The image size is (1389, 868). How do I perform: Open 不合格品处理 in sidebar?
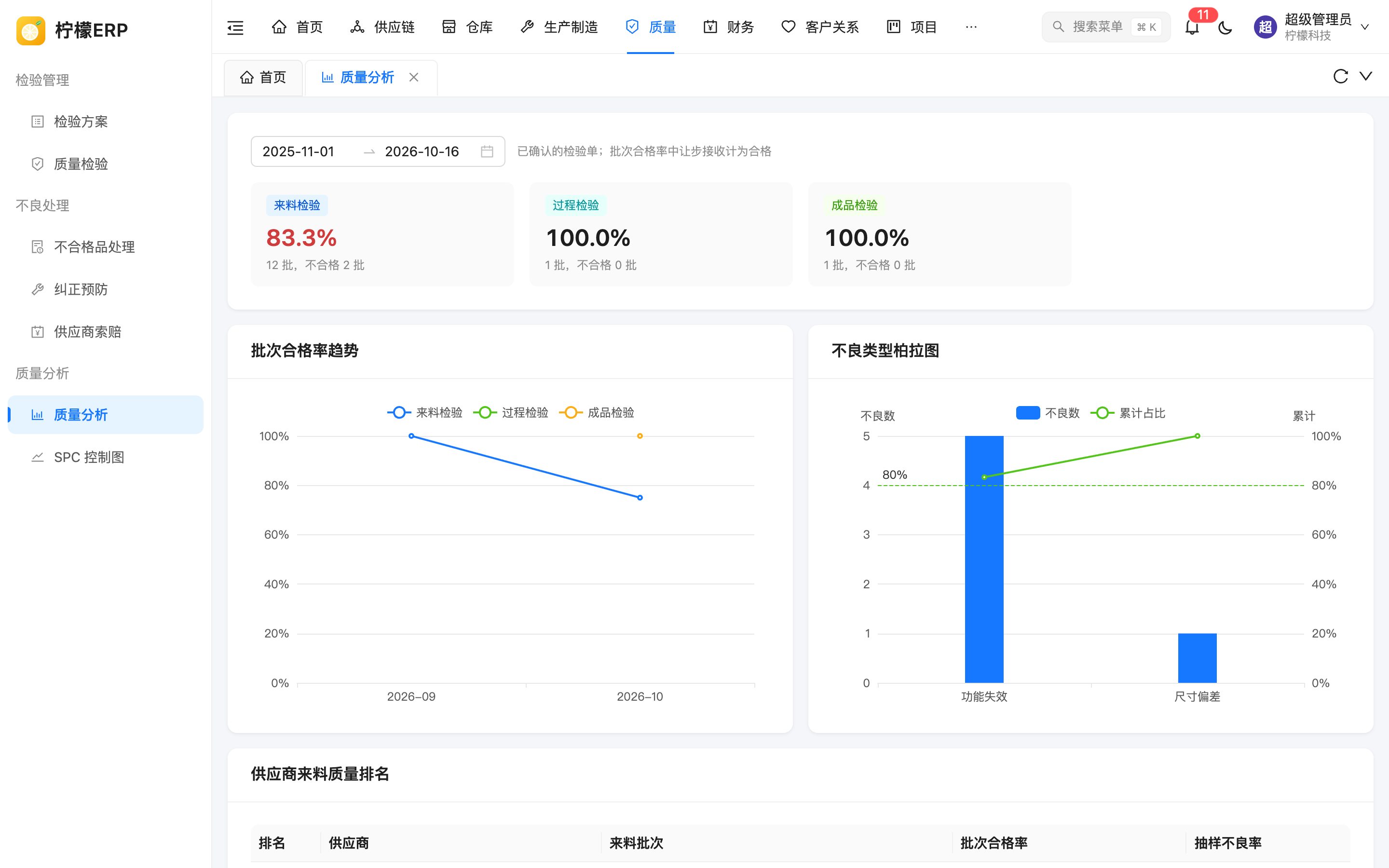point(106,247)
